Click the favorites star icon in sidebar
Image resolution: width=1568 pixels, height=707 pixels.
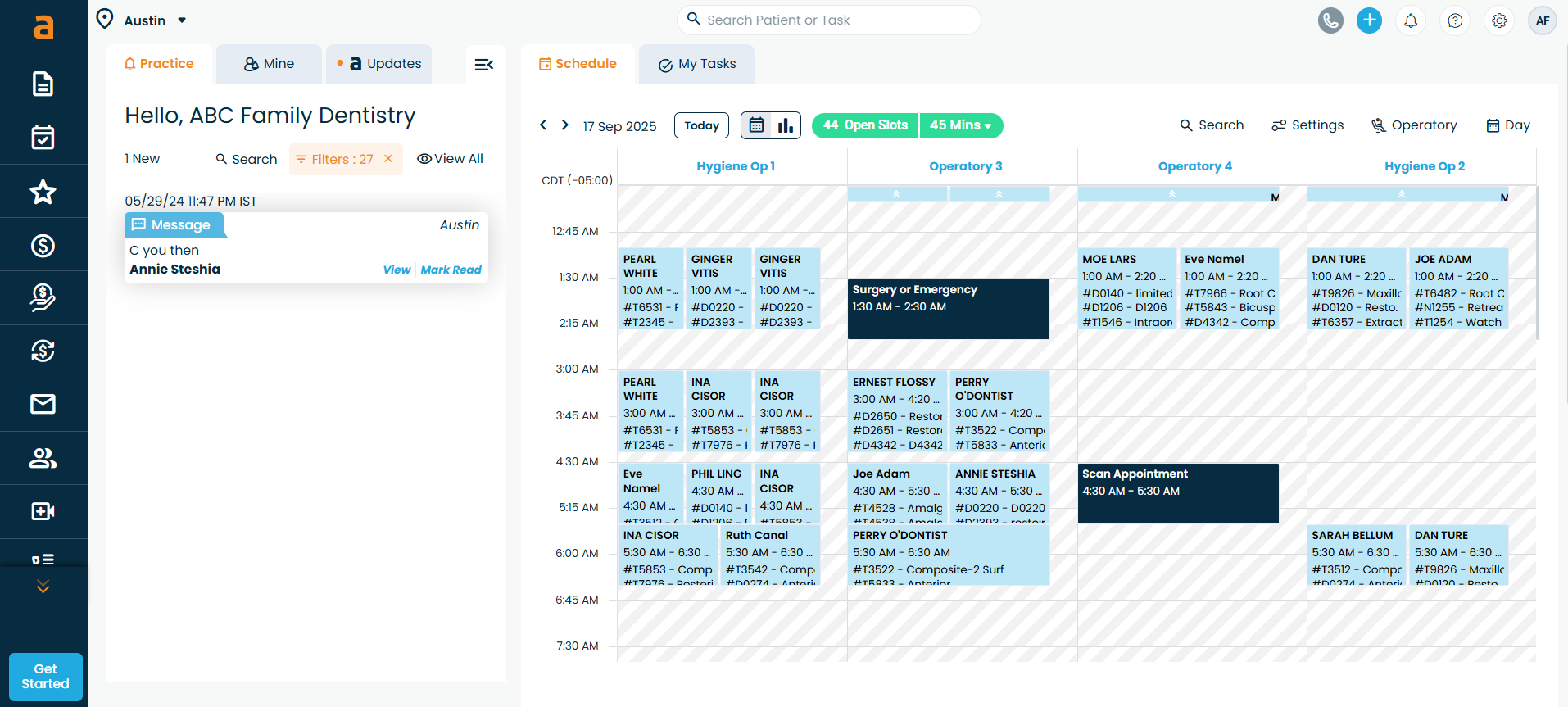[43, 192]
